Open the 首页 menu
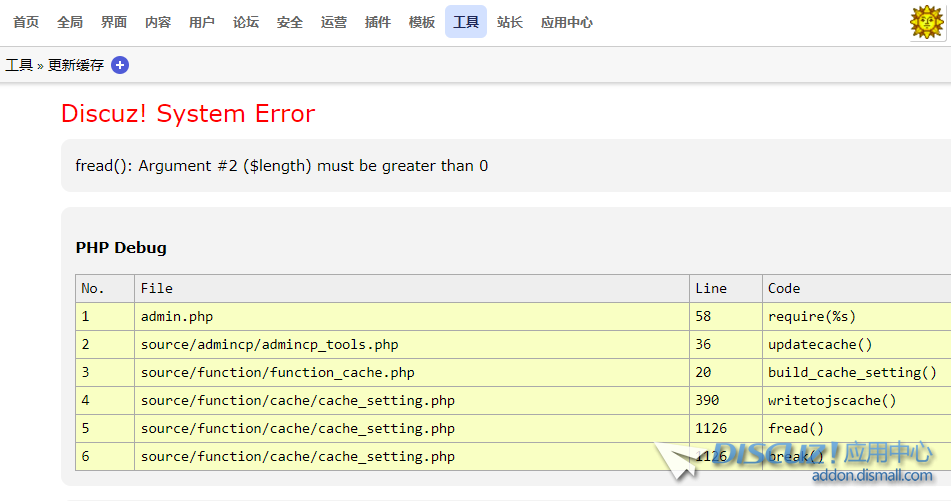 (x=26, y=22)
